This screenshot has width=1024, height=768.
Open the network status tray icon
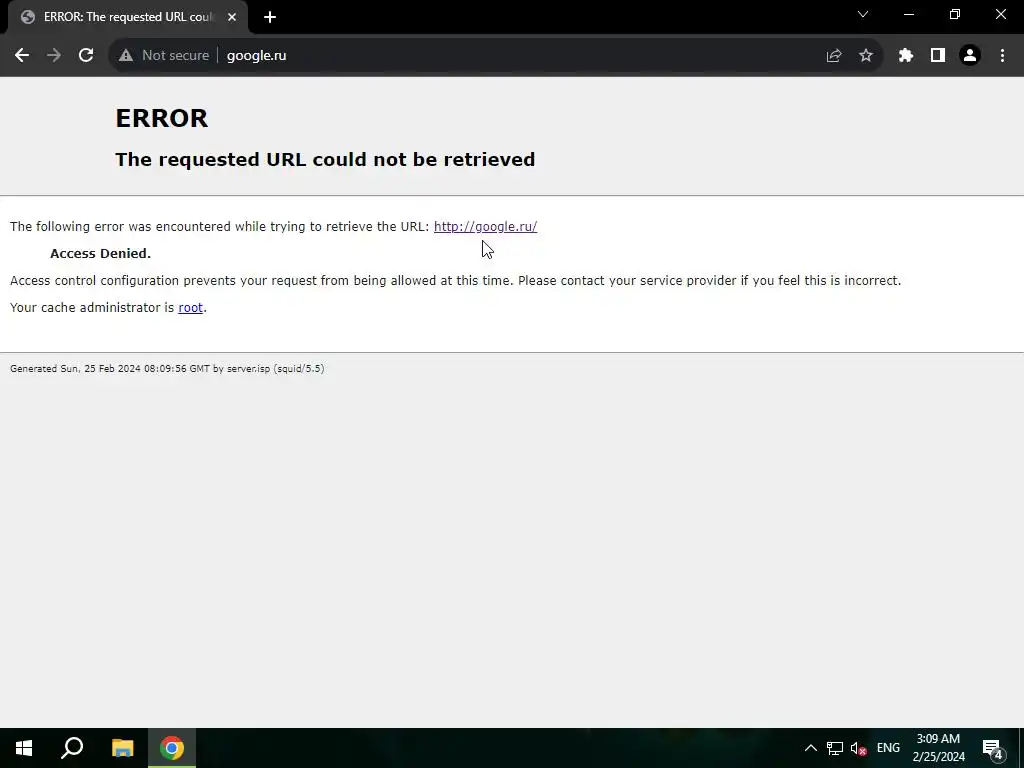[835, 748]
